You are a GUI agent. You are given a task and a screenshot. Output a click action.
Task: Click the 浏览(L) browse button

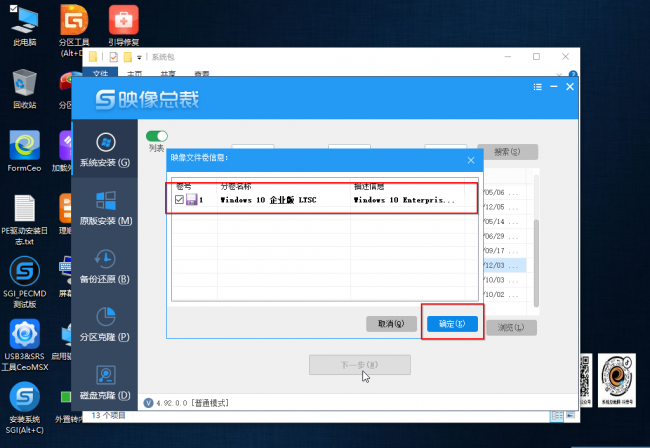pos(511,327)
